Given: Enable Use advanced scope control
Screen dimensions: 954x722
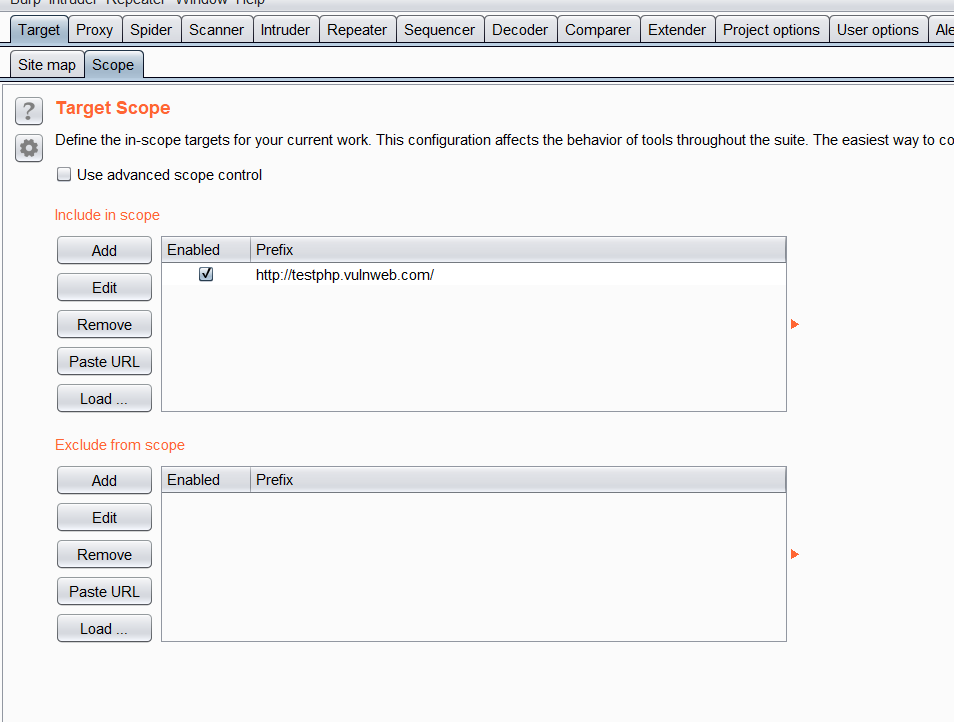Looking at the screenshot, I should point(64,175).
